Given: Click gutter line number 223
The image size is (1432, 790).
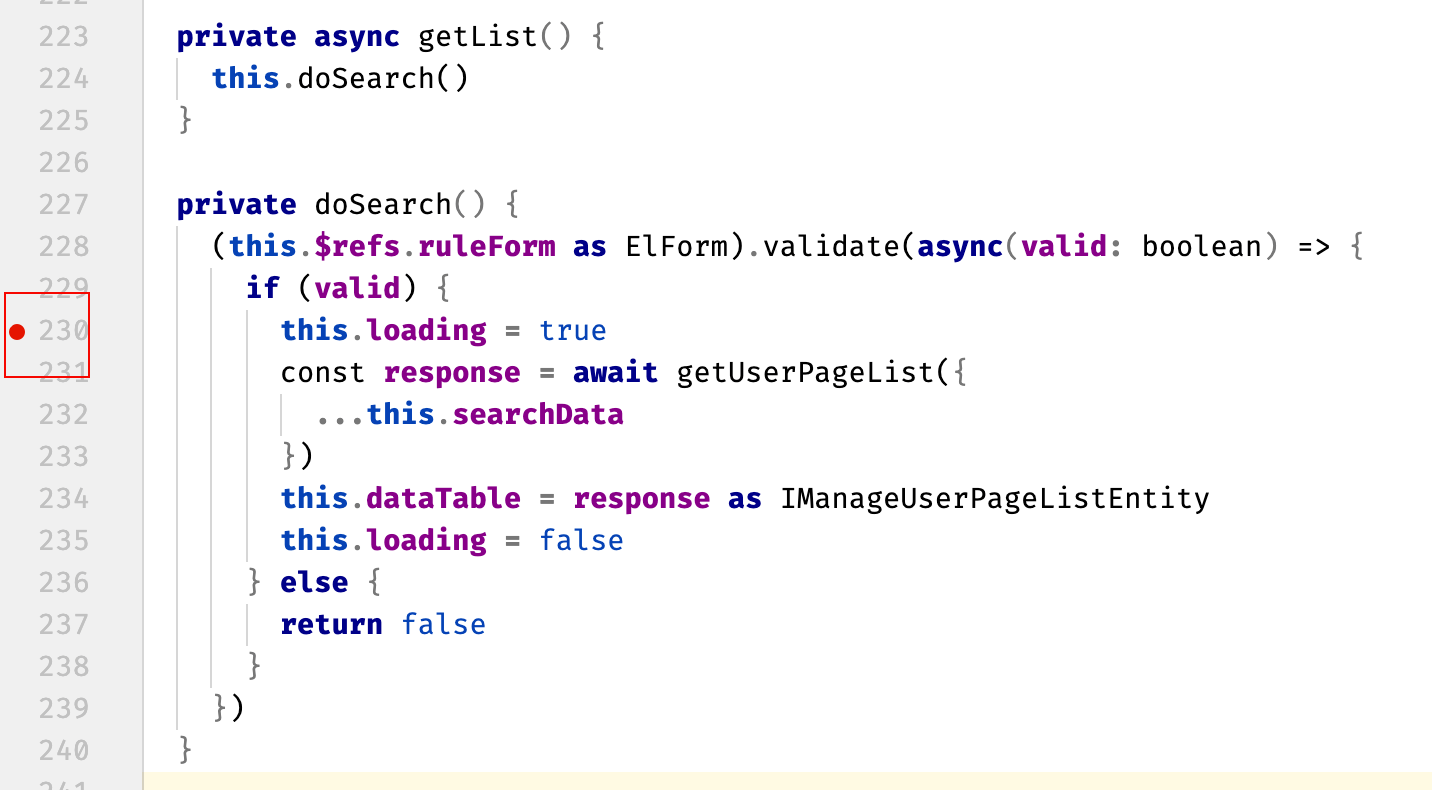Looking at the screenshot, I should pos(64,37).
